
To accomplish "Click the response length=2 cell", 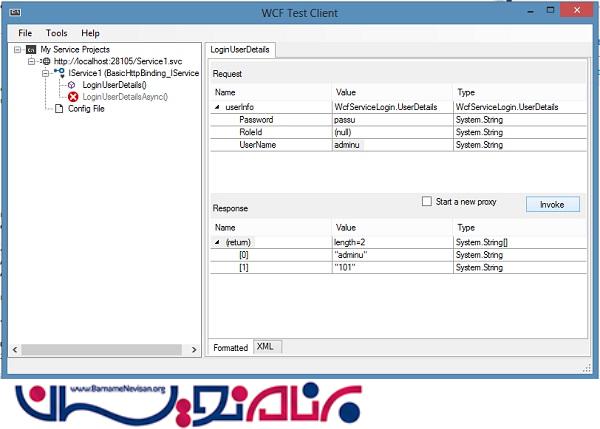I will coord(392,242).
